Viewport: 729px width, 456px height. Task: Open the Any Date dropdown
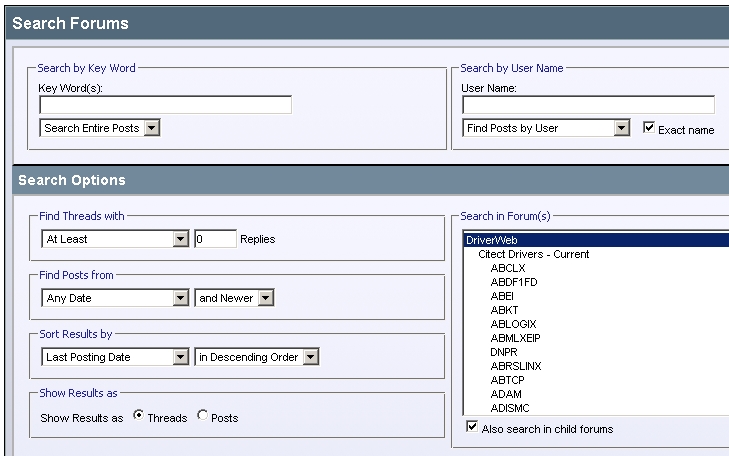(115, 298)
